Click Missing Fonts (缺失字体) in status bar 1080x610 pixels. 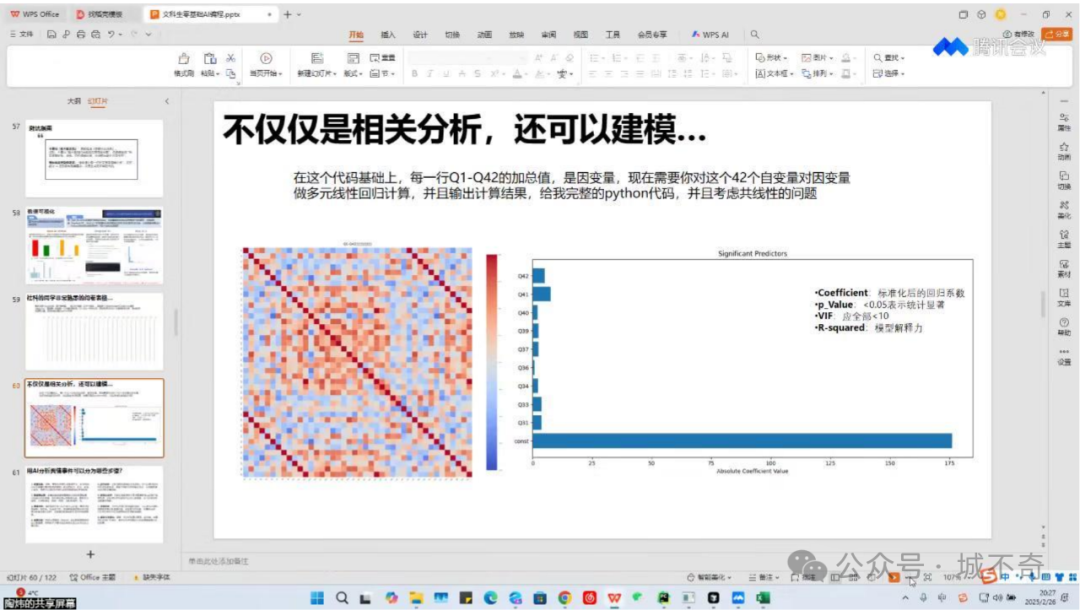click(152, 577)
